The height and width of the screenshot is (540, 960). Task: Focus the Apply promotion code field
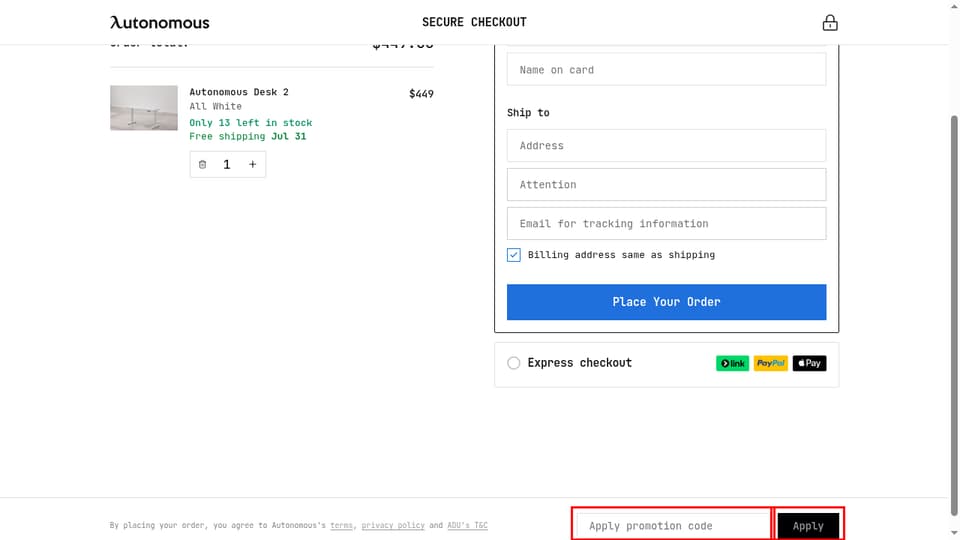click(x=672, y=526)
